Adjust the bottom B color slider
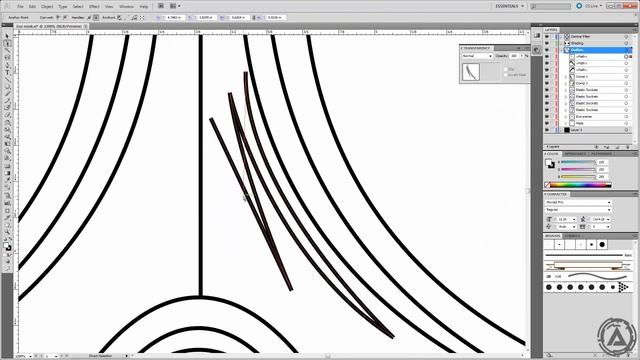Screen dimensions: 640x360 (578, 177)
